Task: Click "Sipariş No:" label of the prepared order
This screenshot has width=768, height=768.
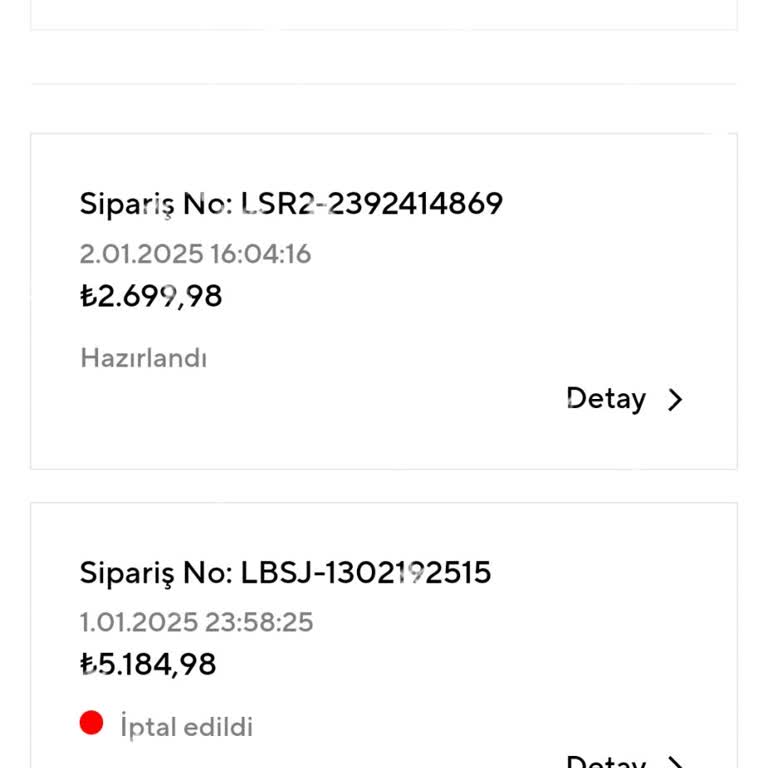Action: tap(156, 204)
